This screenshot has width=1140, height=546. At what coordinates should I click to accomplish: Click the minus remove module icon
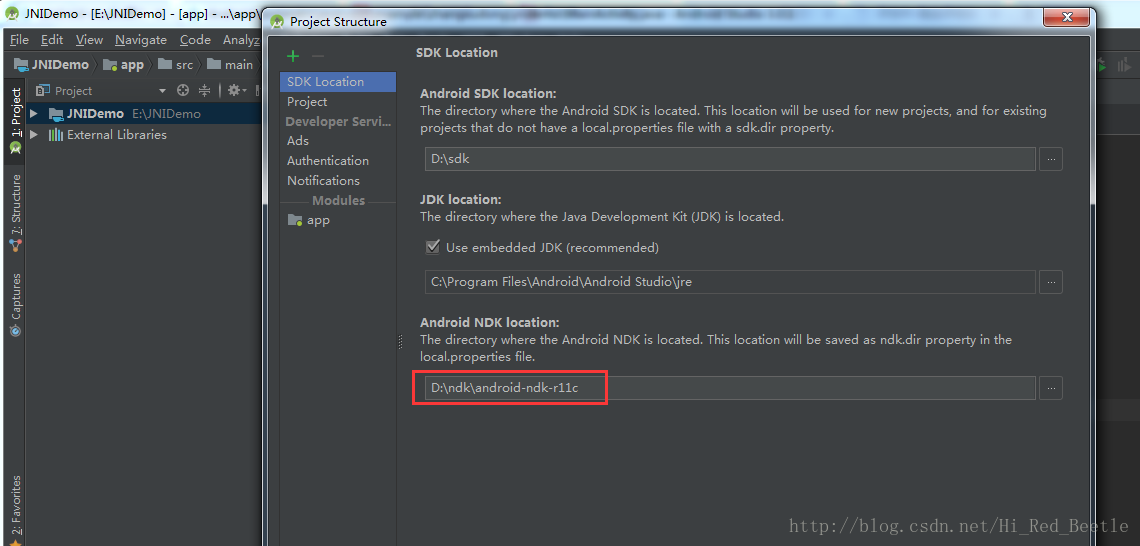point(318,56)
